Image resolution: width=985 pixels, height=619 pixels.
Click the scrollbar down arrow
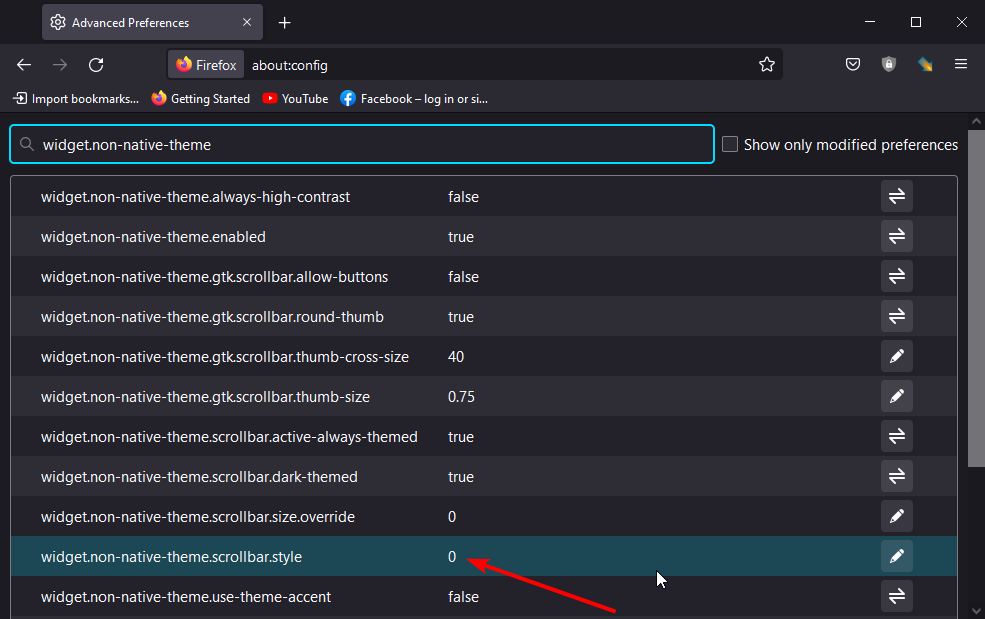tap(976, 611)
